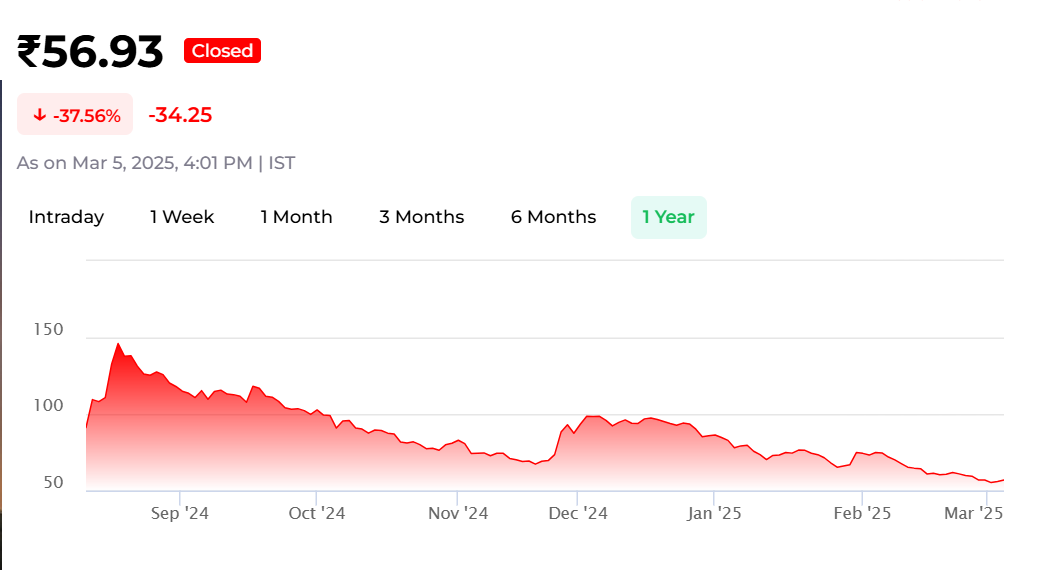Click the Feb '25 axis label
1055x570 pixels.
[862, 513]
